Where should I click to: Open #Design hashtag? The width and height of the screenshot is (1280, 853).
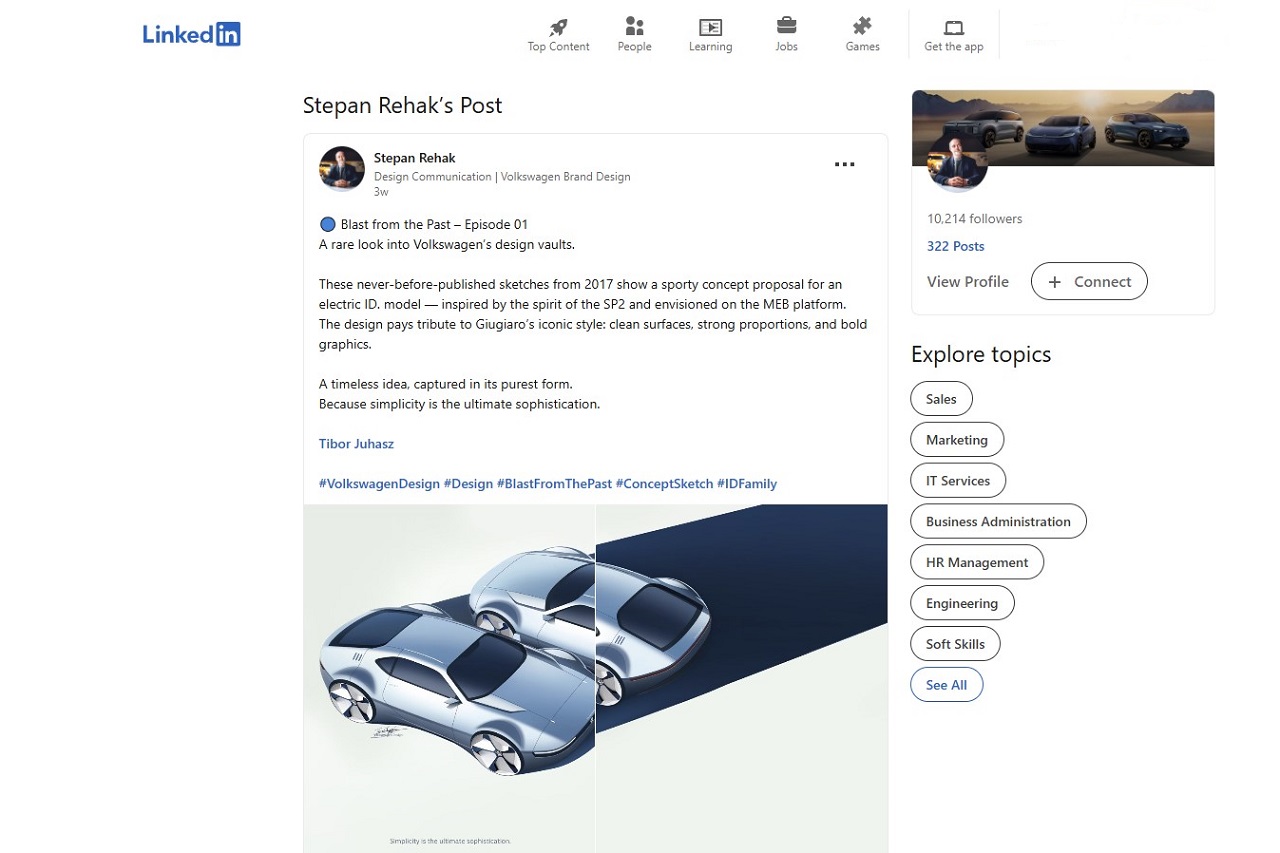468,484
